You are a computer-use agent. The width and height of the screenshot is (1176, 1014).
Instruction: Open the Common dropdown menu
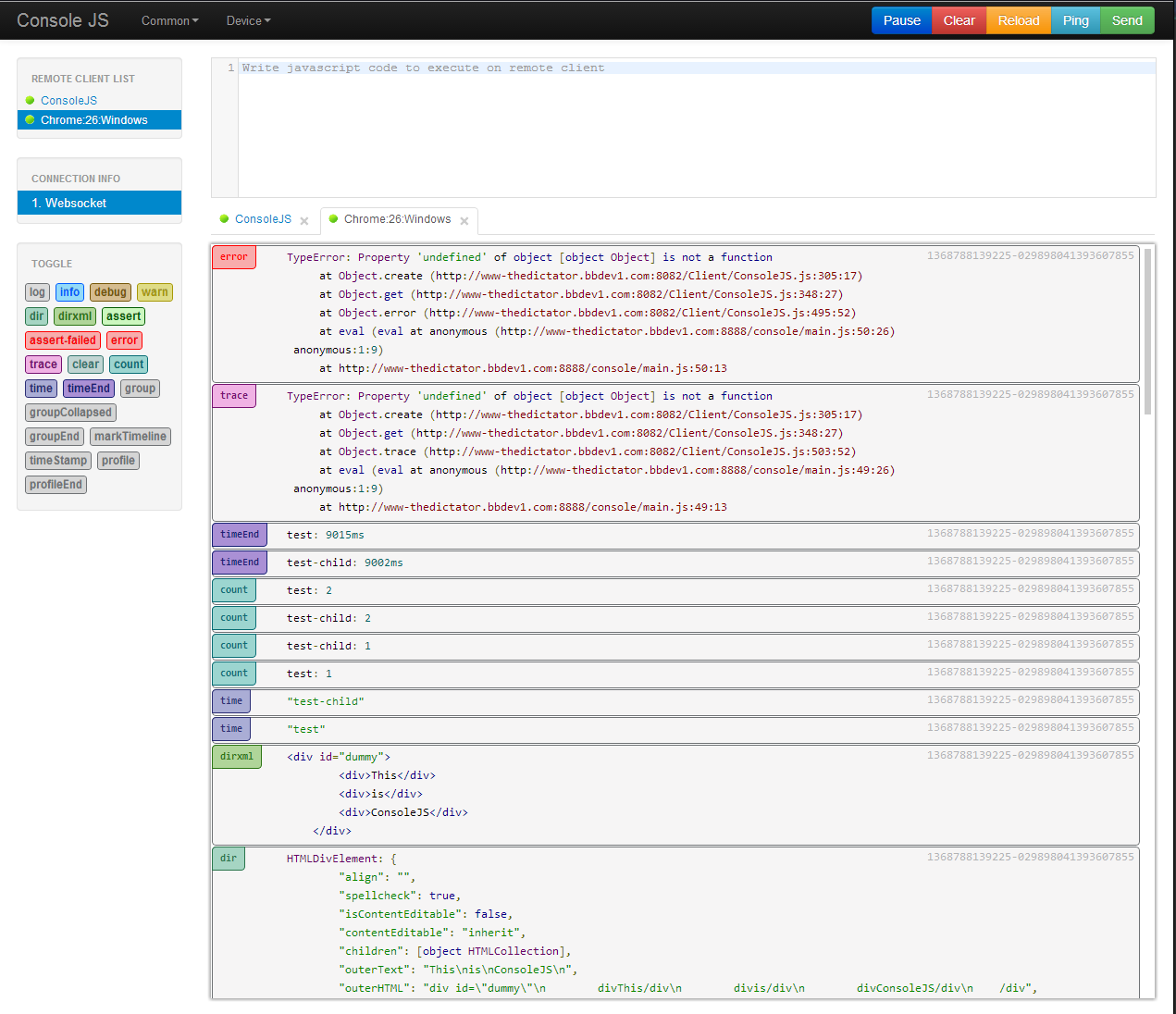coord(170,20)
